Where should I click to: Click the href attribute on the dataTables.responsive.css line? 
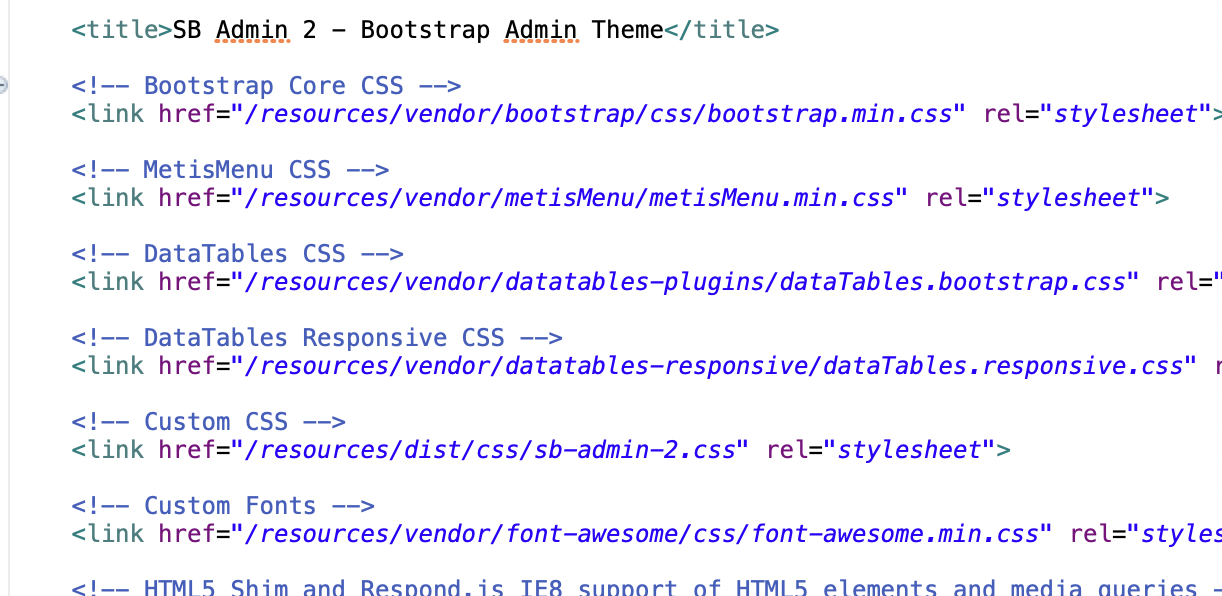pyautogui.click(x=187, y=366)
